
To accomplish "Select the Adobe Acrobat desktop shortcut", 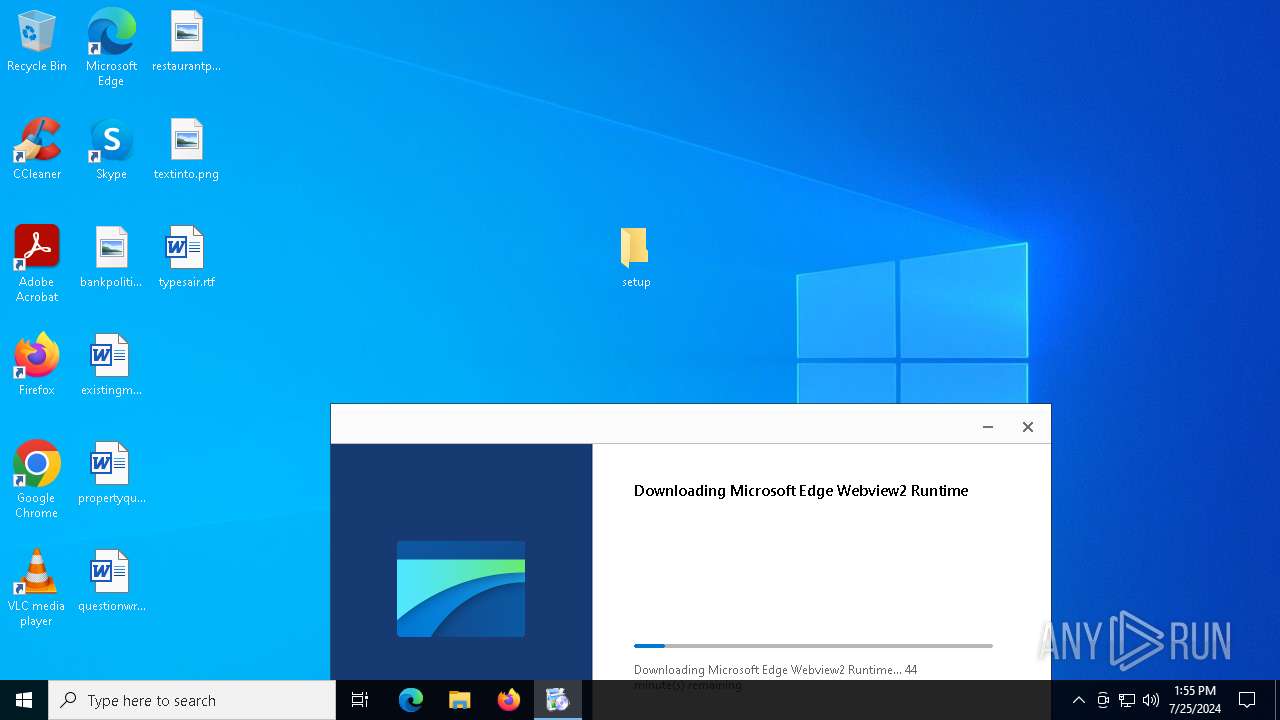I will [37, 263].
